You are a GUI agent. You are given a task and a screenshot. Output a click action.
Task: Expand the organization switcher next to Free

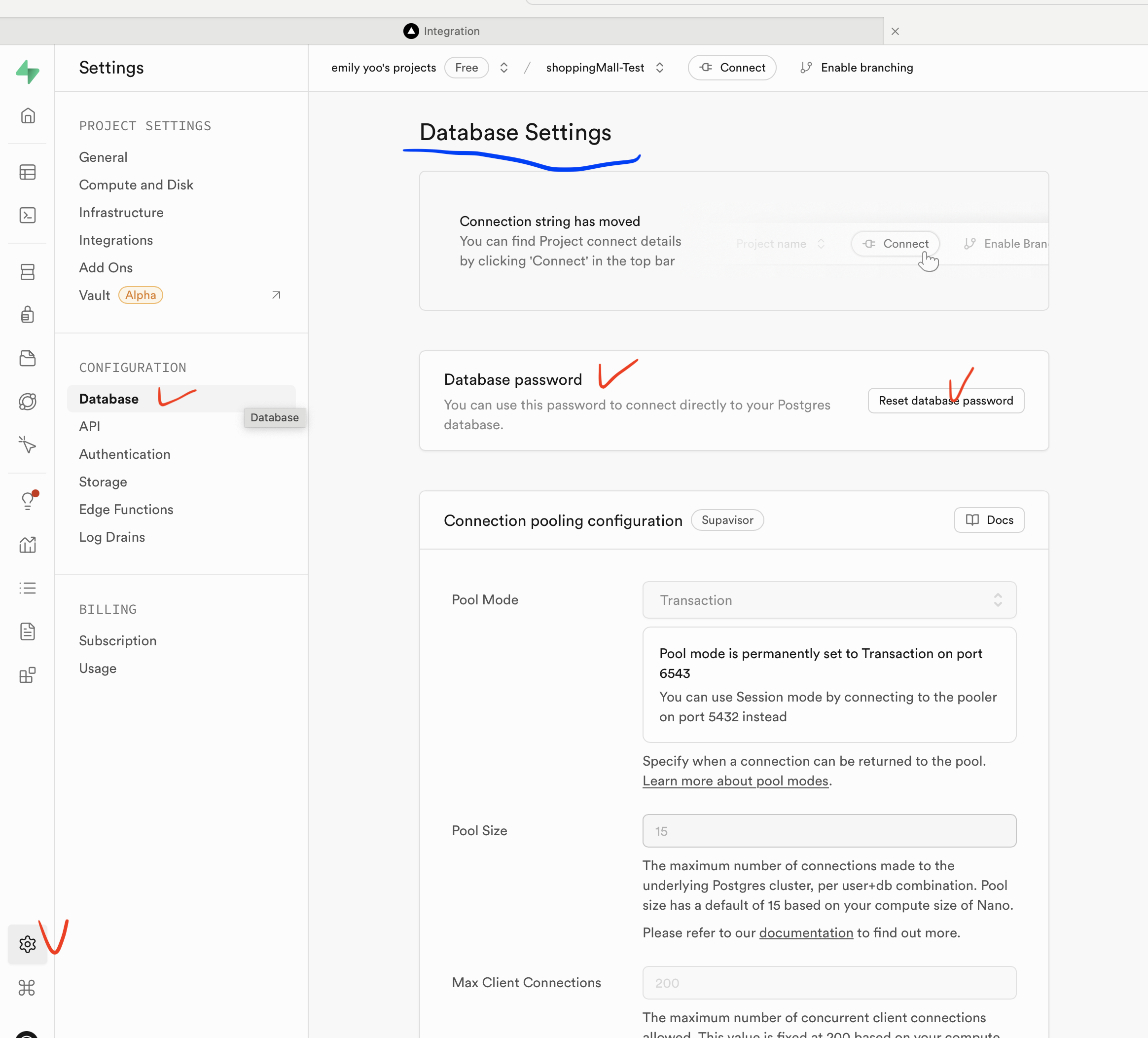[x=503, y=68]
